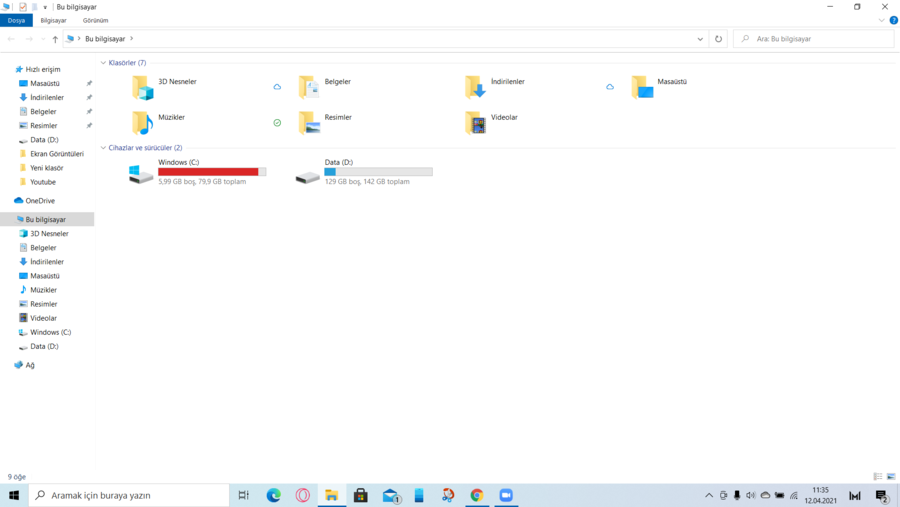The height and width of the screenshot is (507, 900).
Task: Open Yeni klasör in quick access
Action: [x=46, y=168]
